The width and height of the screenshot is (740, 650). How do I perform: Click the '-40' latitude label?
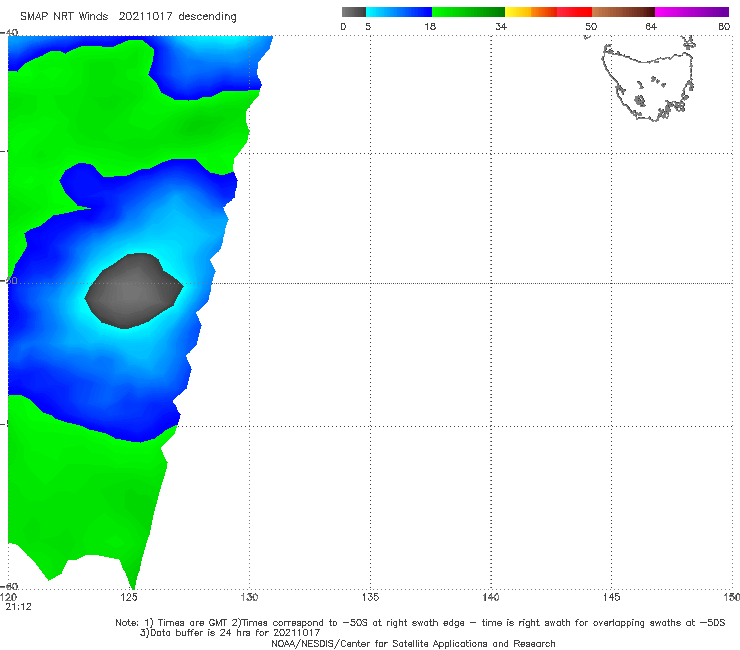(x=10, y=32)
